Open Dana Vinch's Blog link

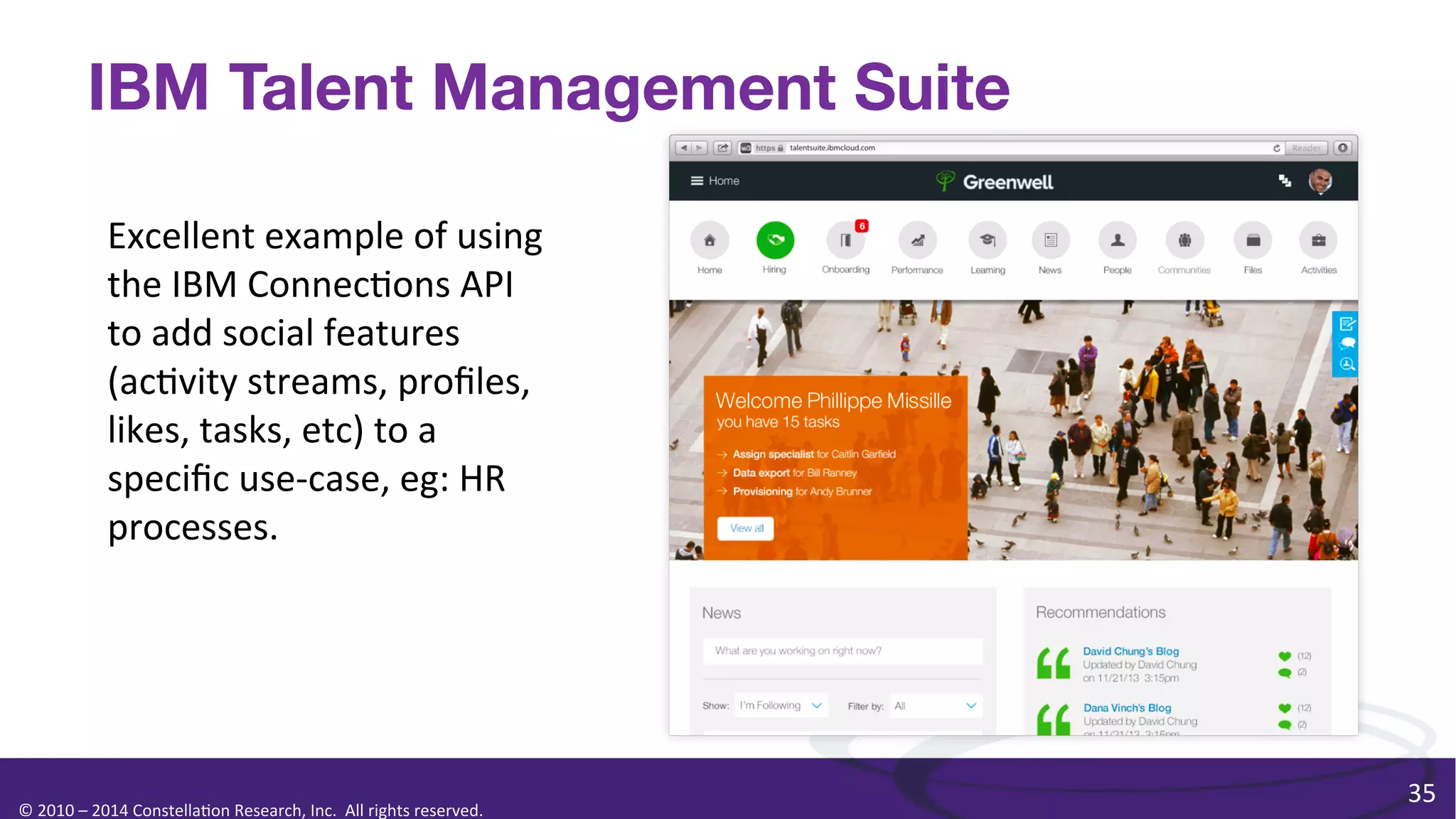click(1127, 708)
